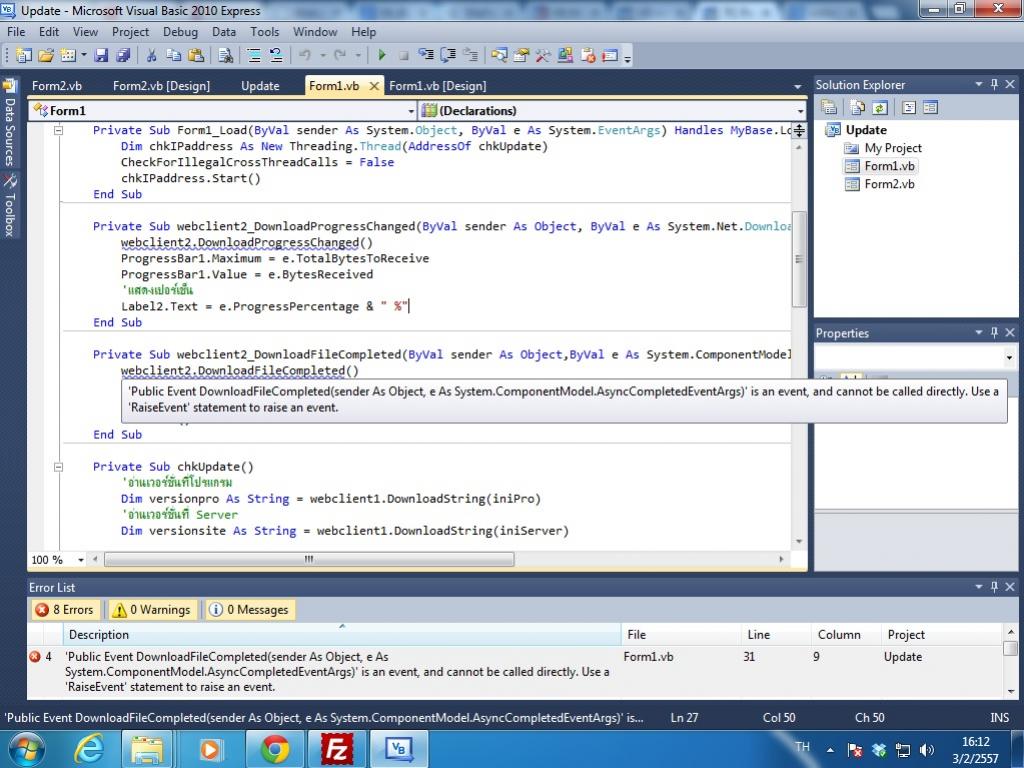Sort by the Line column header
Viewport: 1024px width, 768px height.
click(775, 635)
